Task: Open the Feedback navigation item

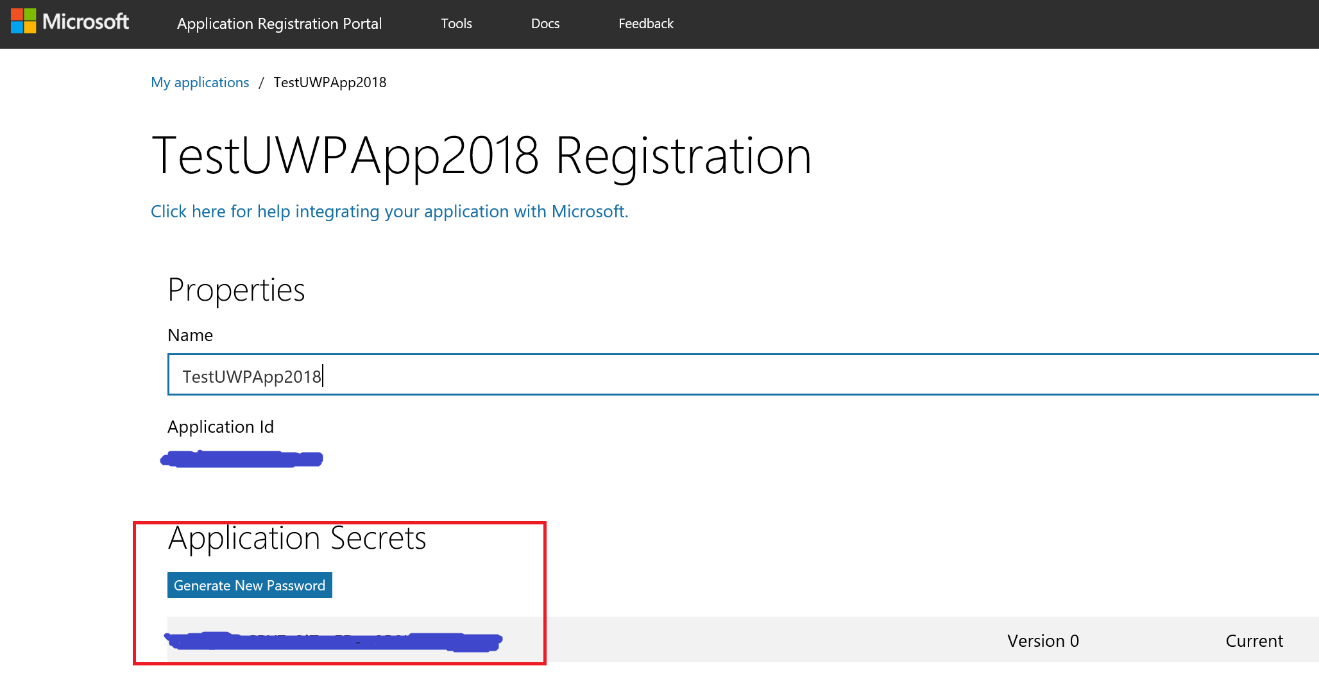Action: pyautogui.click(x=646, y=23)
